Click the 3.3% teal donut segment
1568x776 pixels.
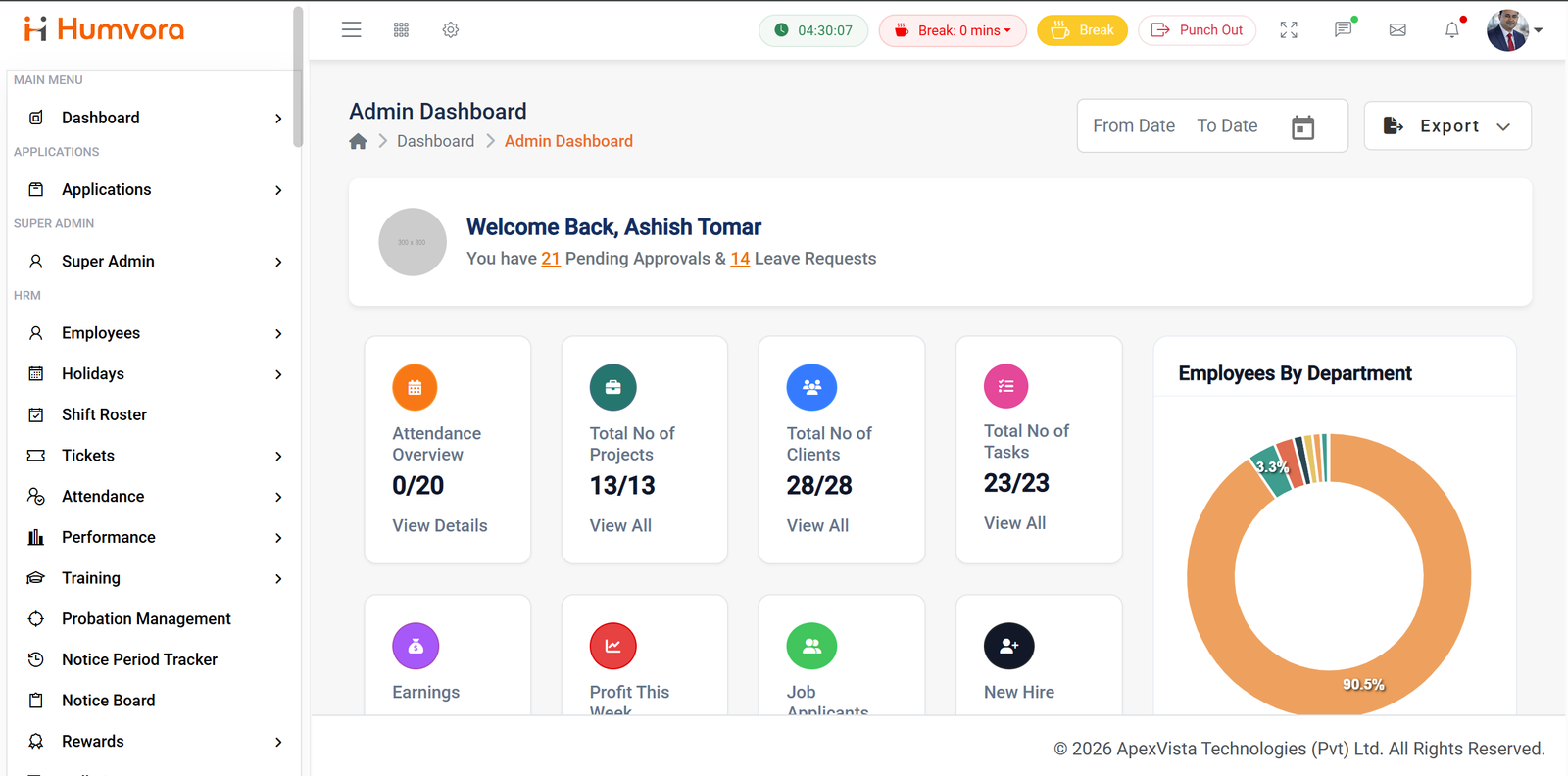1272,470
